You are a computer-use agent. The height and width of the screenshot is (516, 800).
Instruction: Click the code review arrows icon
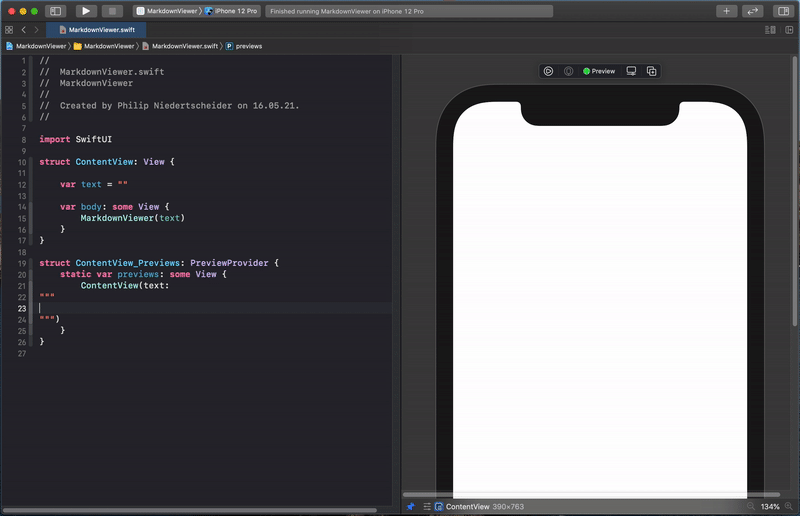[752, 11]
